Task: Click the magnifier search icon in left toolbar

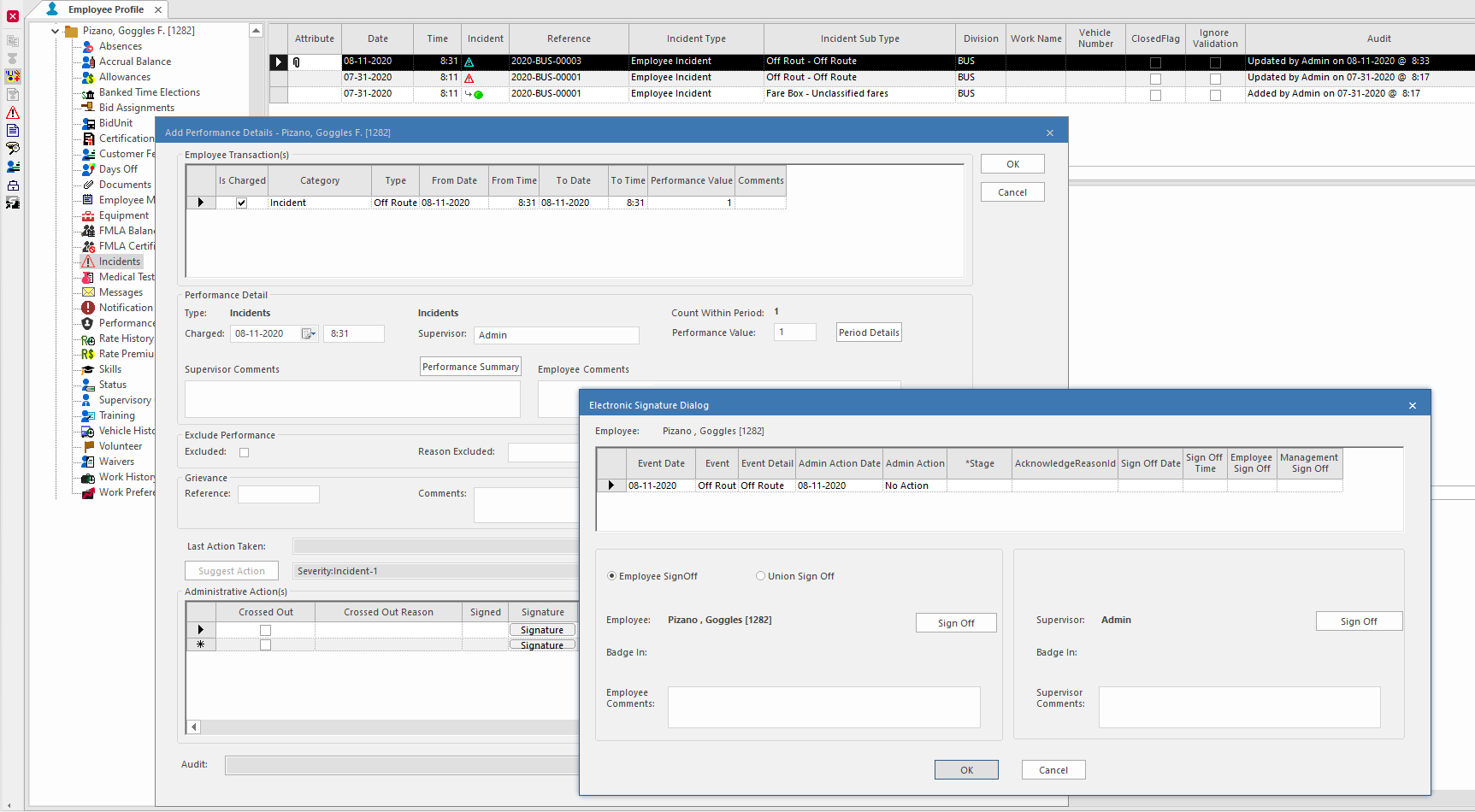Action: tap(12, 147)
